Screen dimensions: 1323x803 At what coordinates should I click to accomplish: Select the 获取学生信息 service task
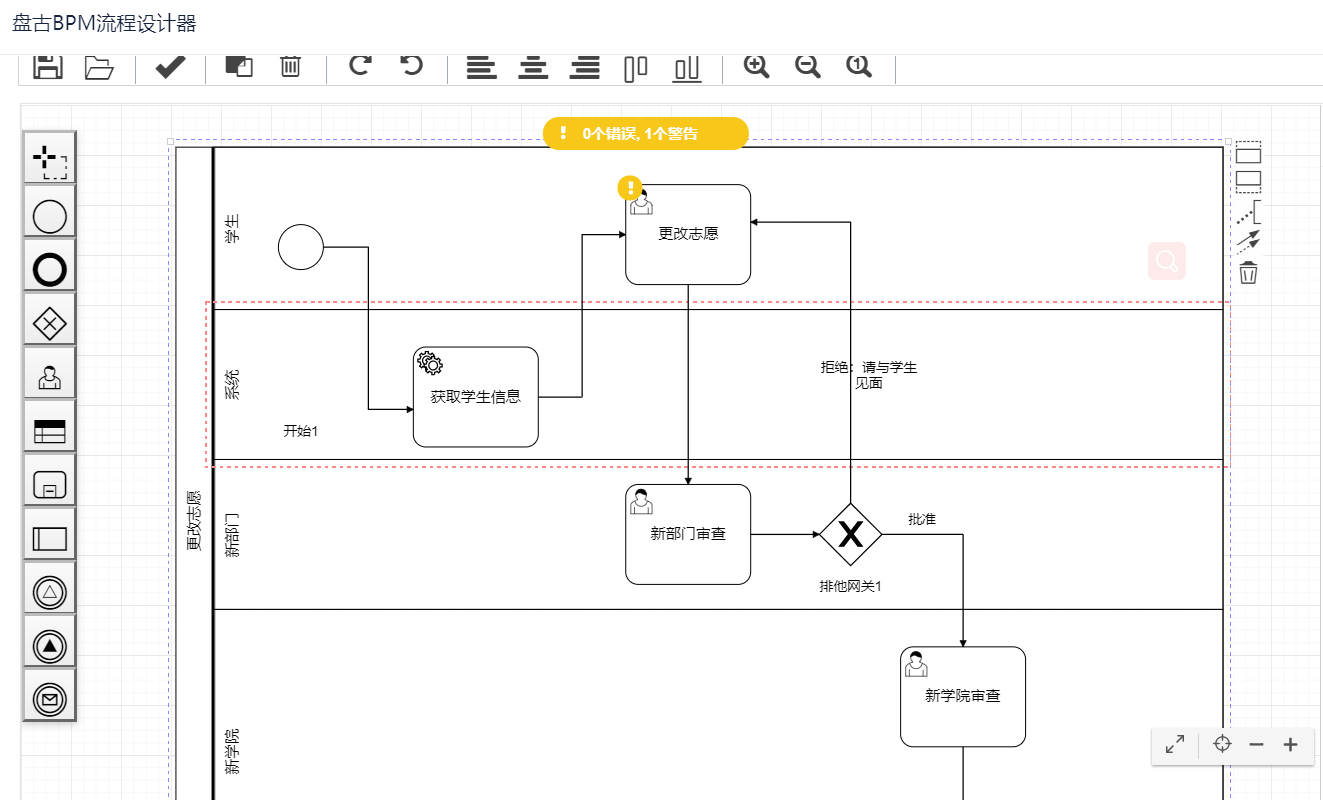(x=476, y=397)
